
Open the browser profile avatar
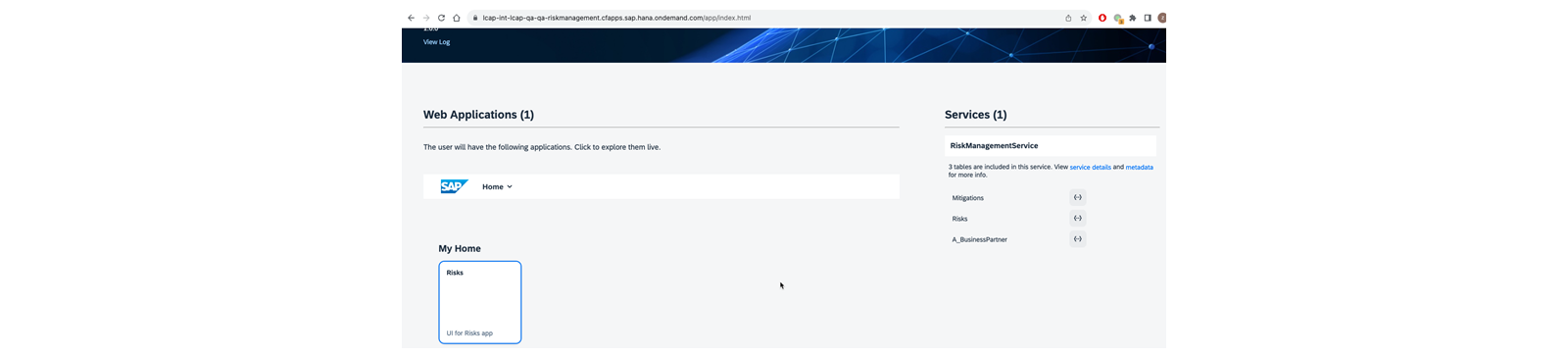click(1162, 18)
